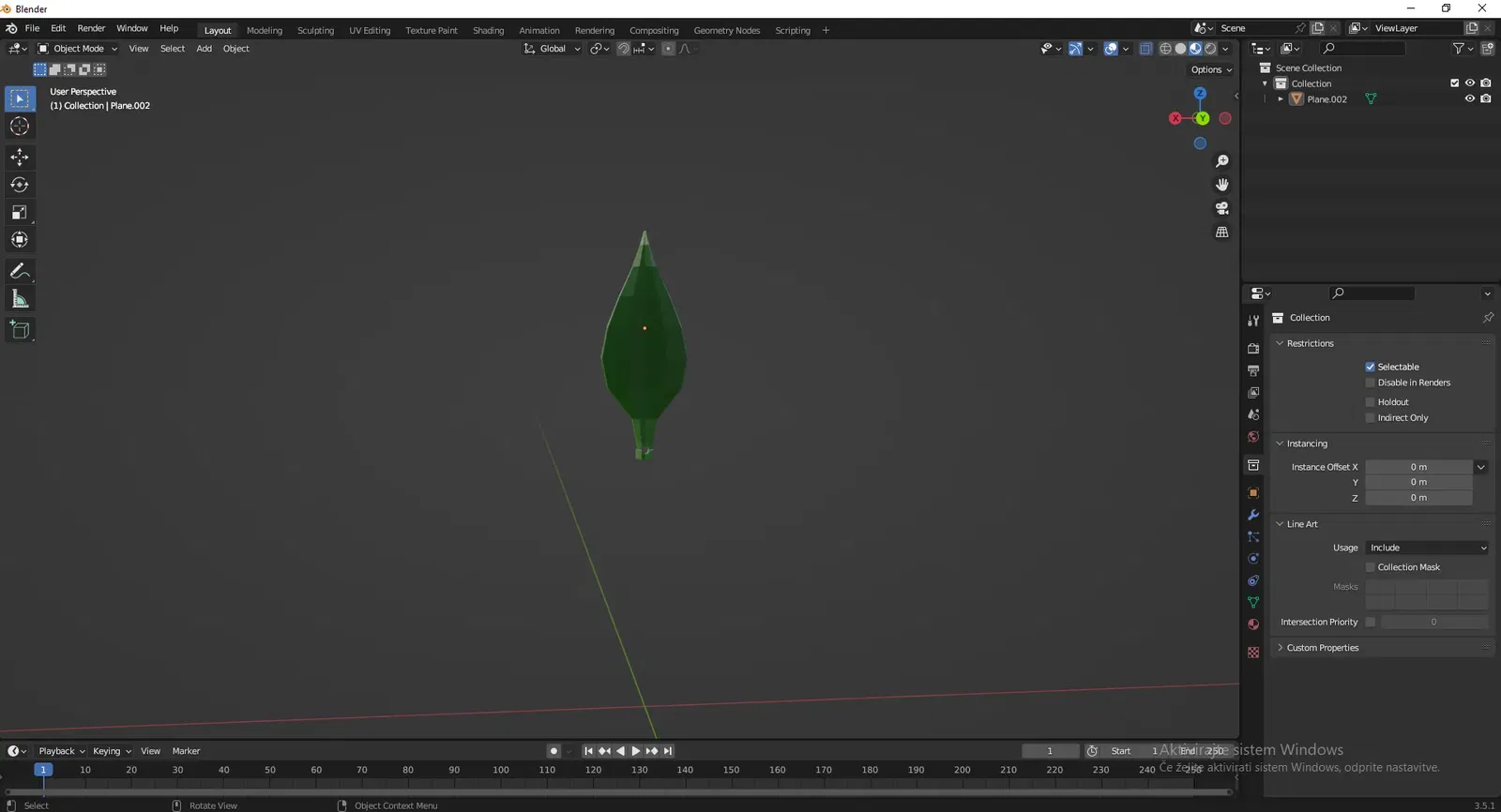Image resolution: width=1501 pixels, height=812 pixels.
Task: Select the Scale tool in the toolbar
Action: click(x=20, y=213)
